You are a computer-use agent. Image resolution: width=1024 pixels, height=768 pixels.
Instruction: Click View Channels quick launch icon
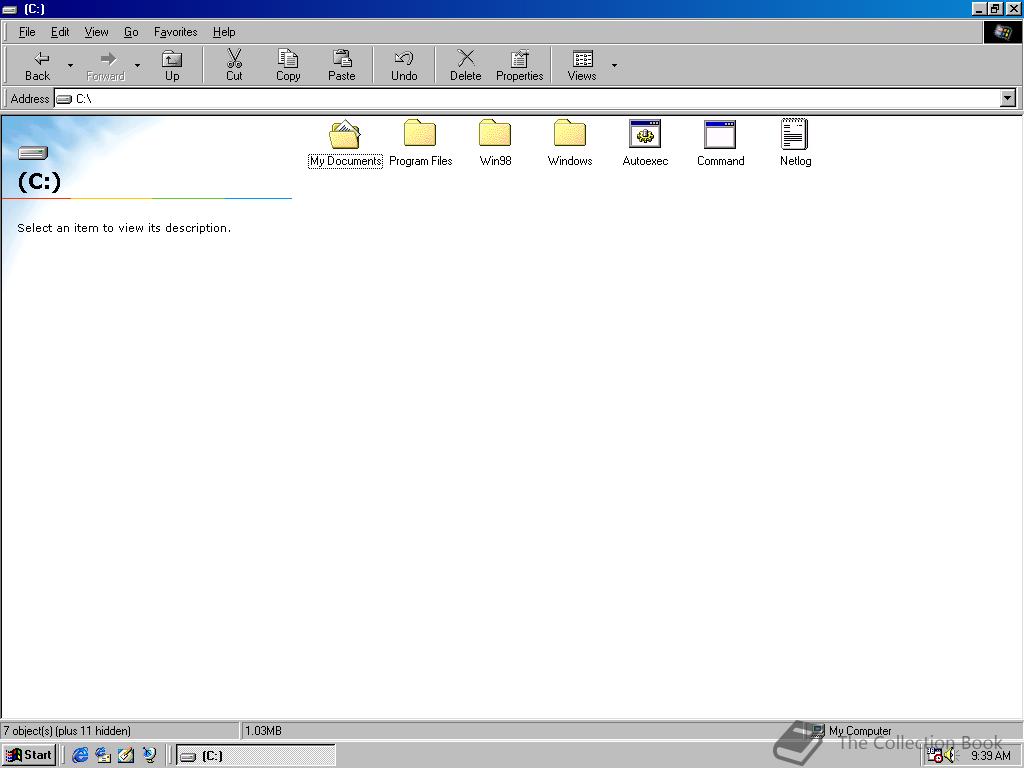point(150,756)
